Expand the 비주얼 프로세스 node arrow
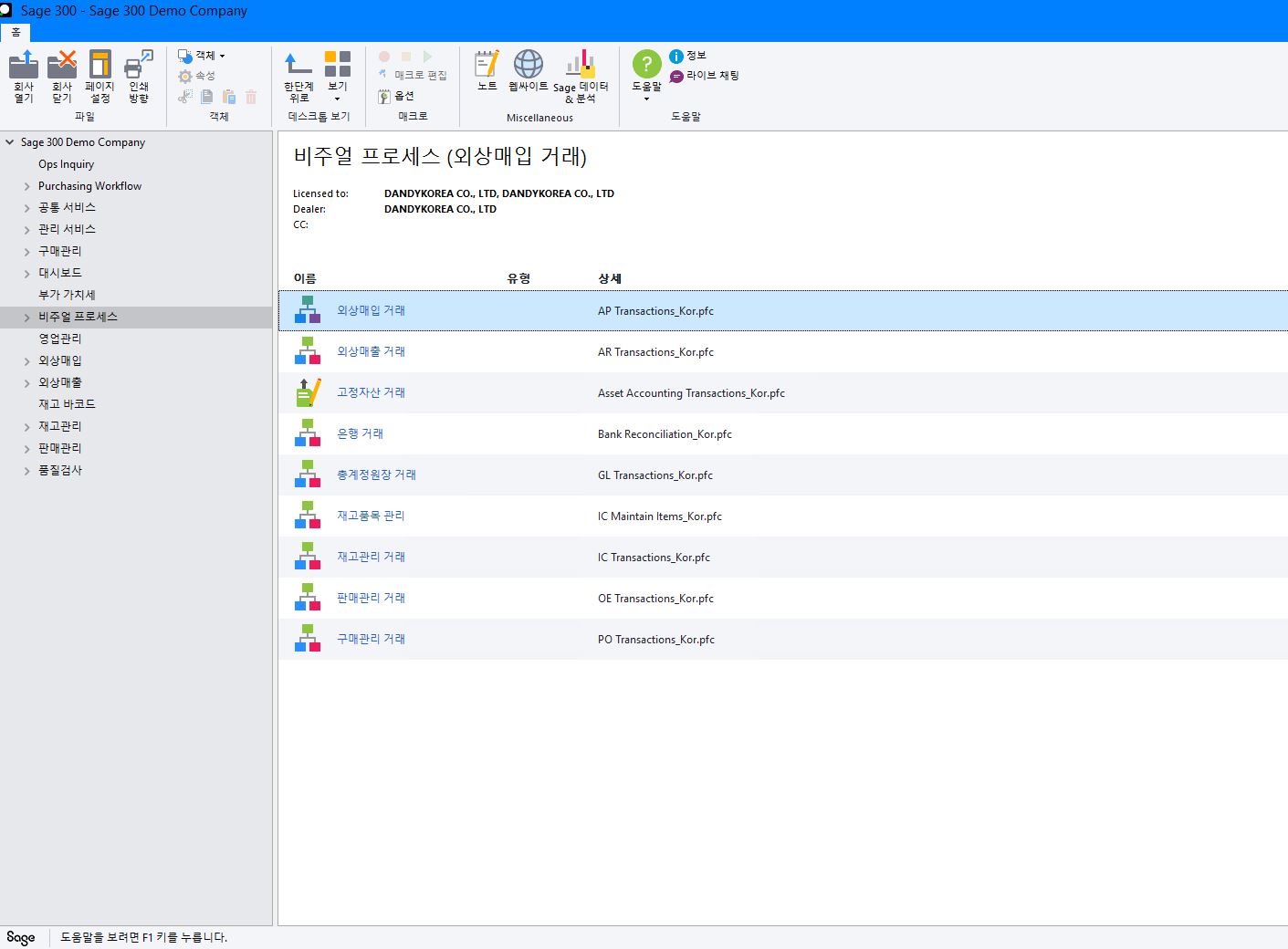1288x949 pixels. pos(27,318)
